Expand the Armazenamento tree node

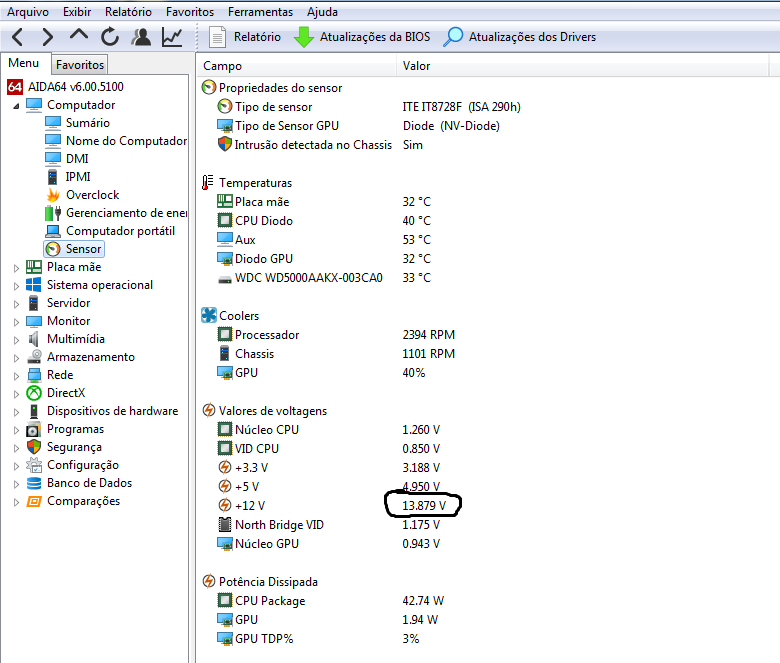point(16,357)
